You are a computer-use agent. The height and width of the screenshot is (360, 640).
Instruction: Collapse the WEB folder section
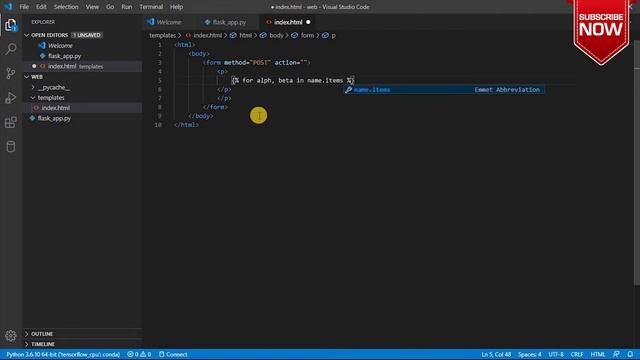click(x=37, y=77)
